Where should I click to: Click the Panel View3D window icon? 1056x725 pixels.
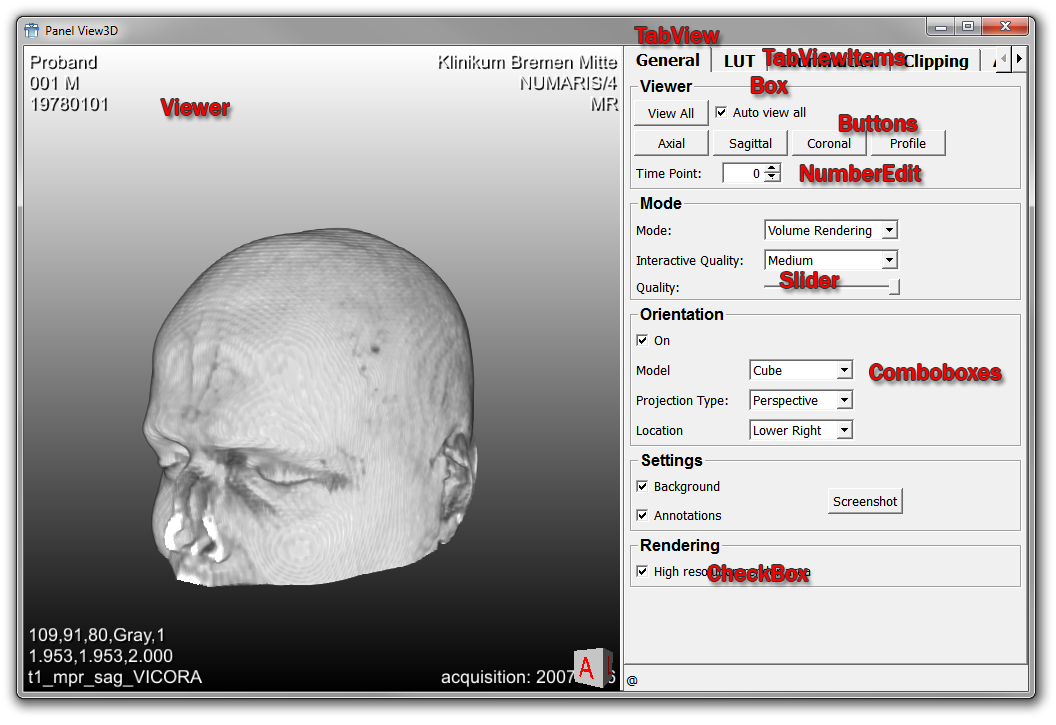click(x=32, y=31)
